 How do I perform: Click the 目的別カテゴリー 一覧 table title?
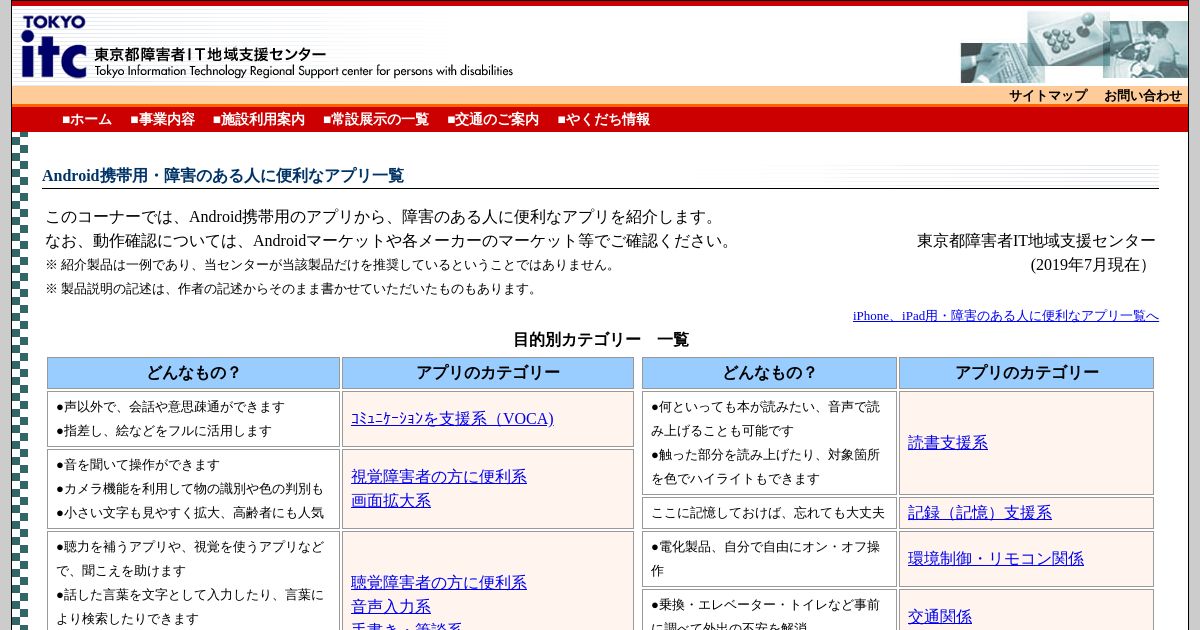(x=601, y=340)
